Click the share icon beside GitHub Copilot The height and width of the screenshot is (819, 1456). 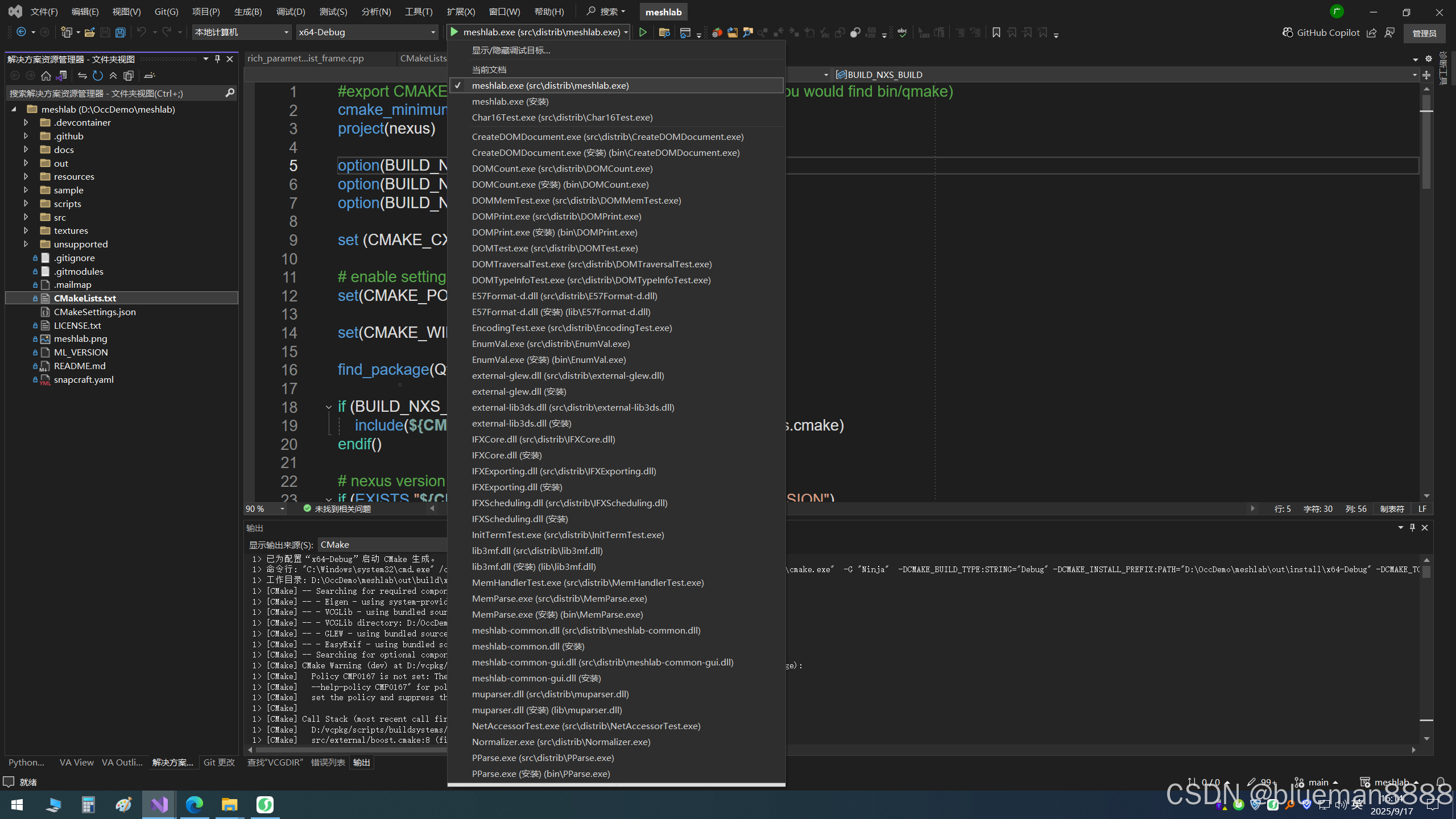coord(1372,32)
